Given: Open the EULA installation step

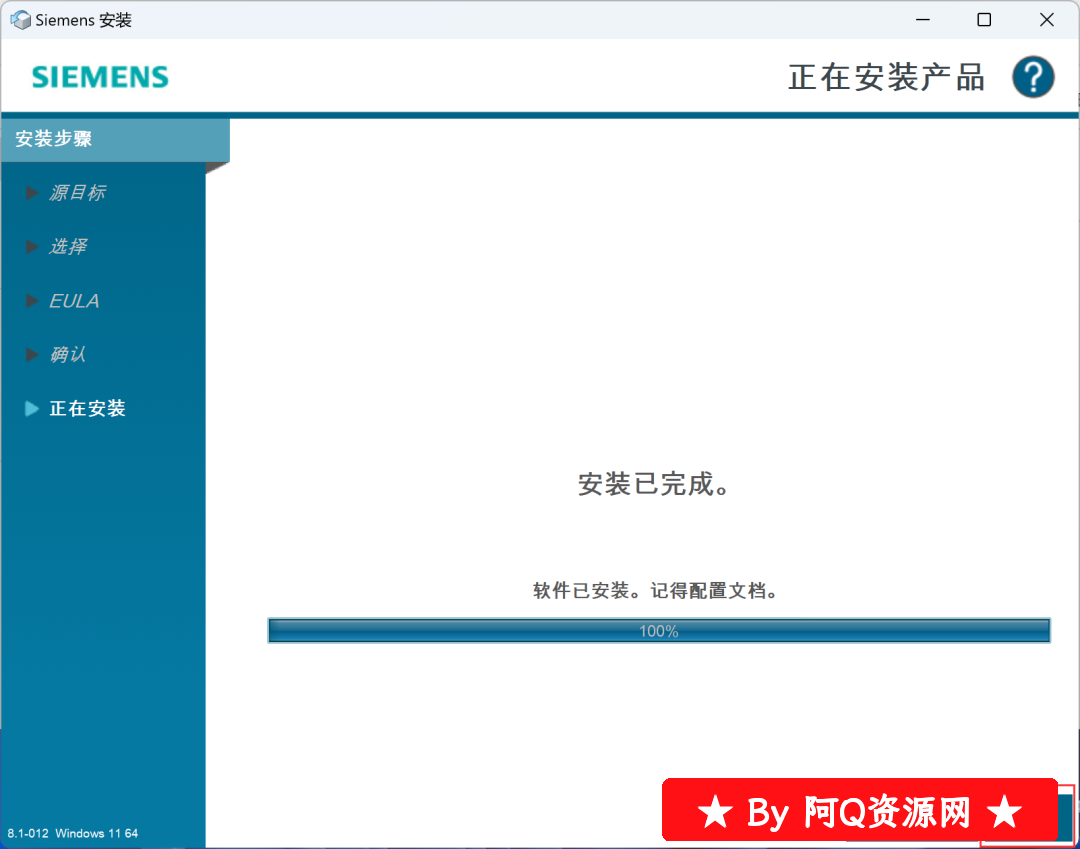Looking at the screenshot, I should 74,301.
